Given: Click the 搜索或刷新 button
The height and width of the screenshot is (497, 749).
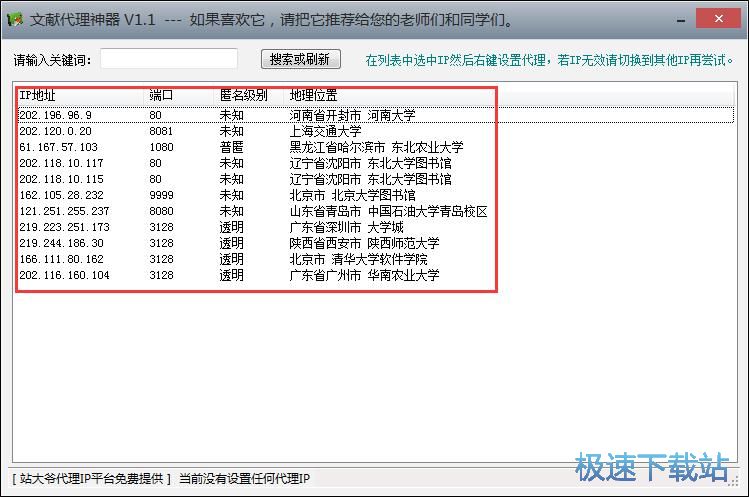Looking at the screenshot, I should (x=300, y=59).
